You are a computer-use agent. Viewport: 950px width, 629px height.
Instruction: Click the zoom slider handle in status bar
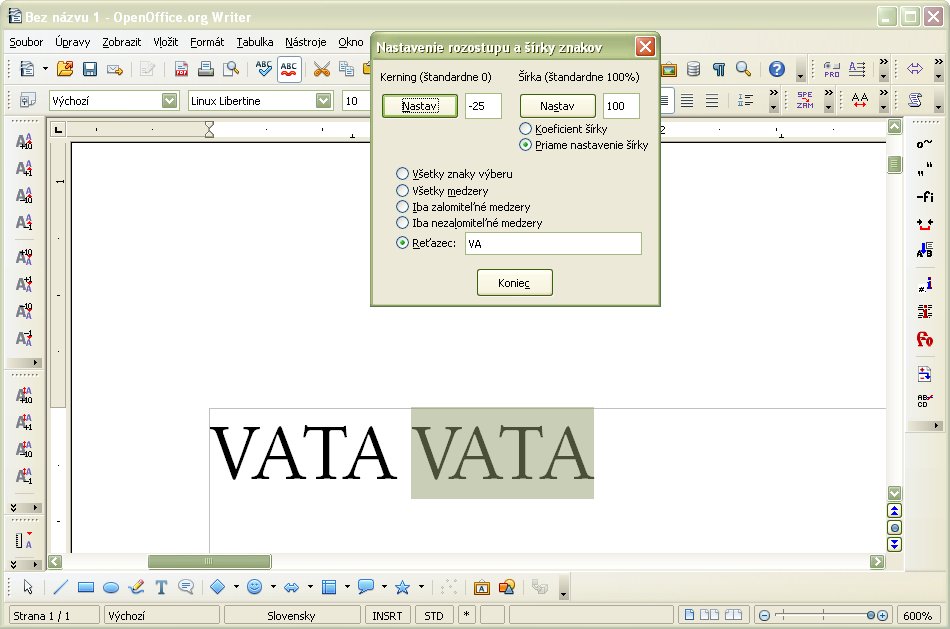click(871, 616)
